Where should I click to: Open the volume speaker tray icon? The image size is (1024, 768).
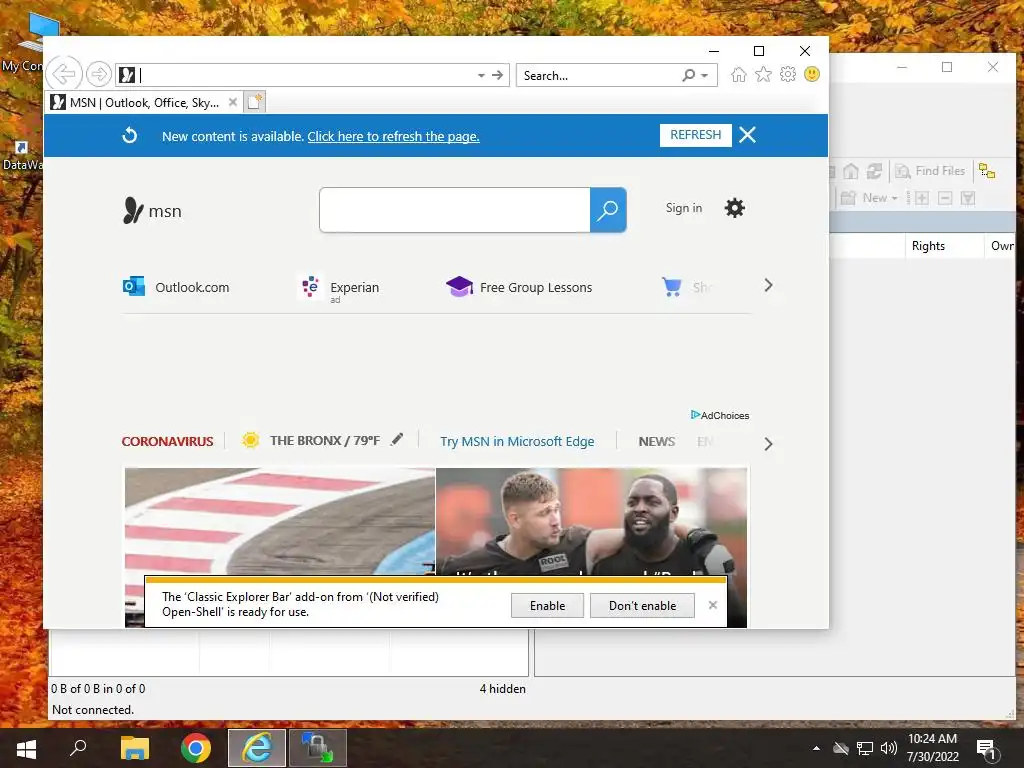pyautogui.click(x=888, y=748)
